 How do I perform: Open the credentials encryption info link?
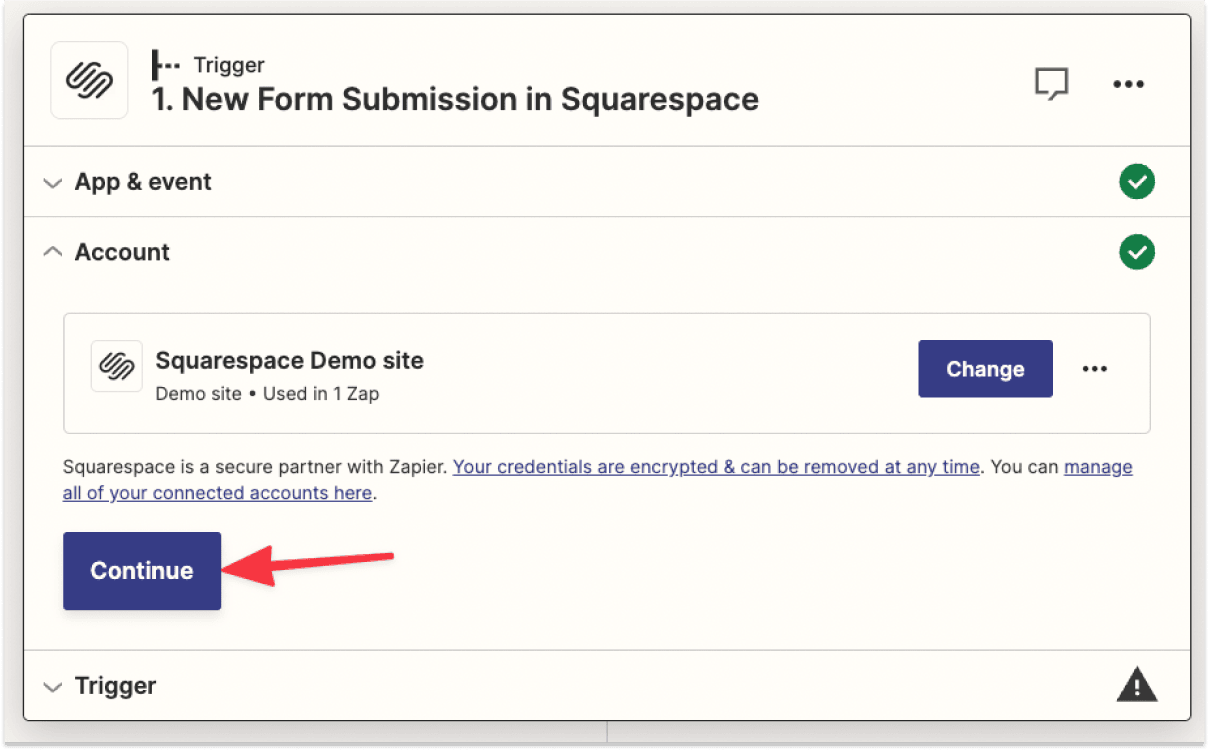(x=716, y=466)
